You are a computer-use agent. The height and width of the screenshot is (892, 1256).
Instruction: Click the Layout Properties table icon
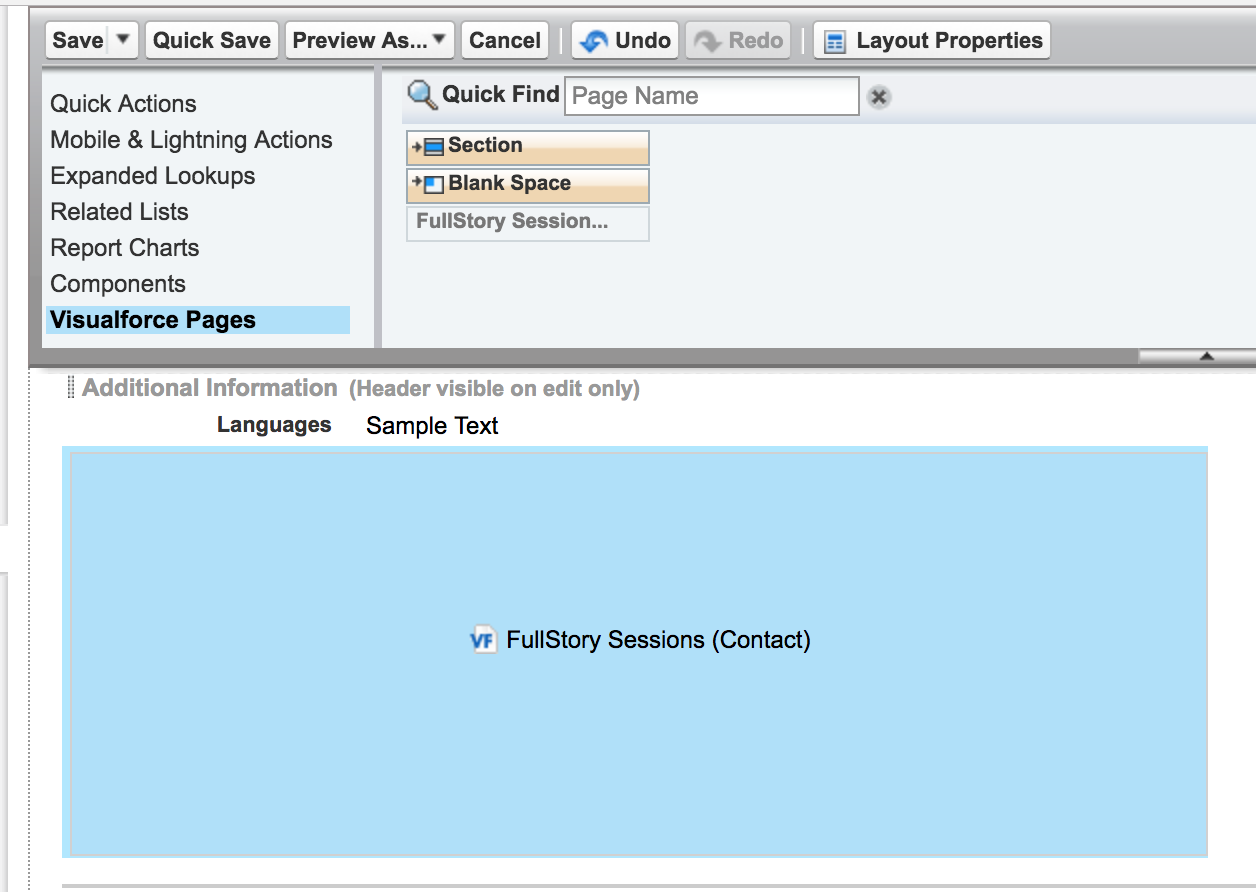[x=836, y=42]
